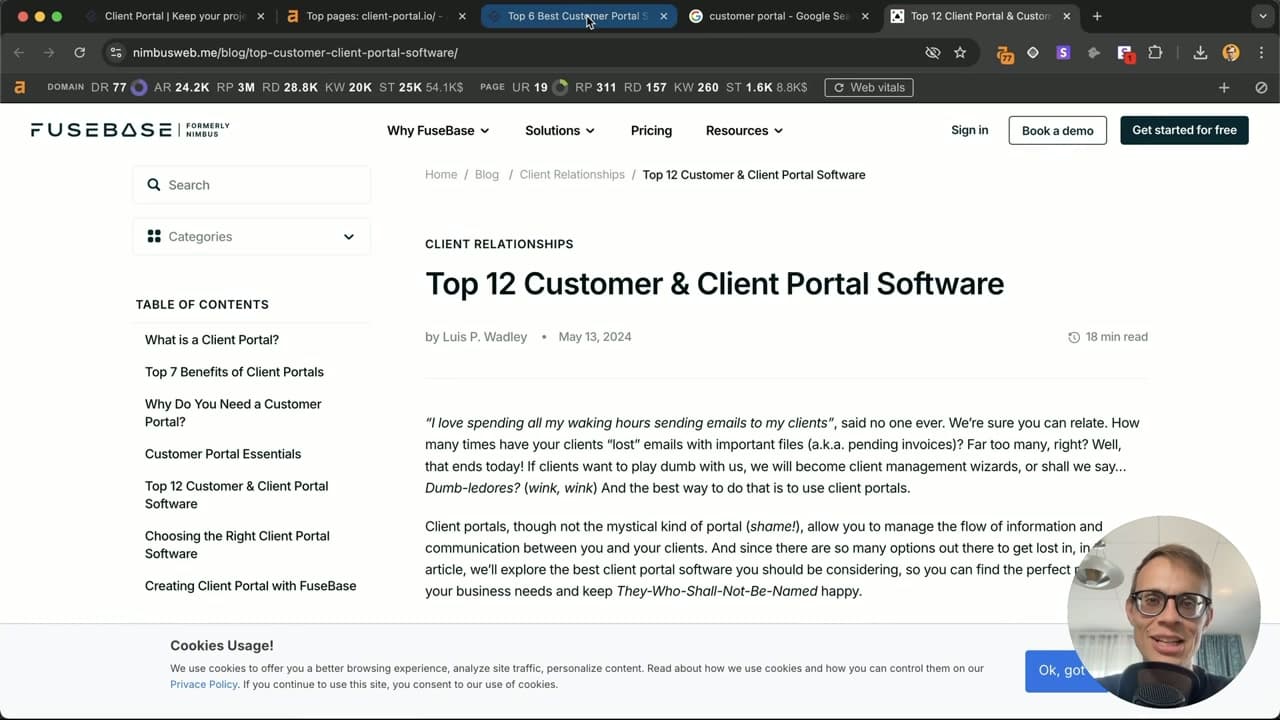1280x720 pixels.
Task: Open the orange Ahrefs extension with 77 badge
Action: 1005,54
